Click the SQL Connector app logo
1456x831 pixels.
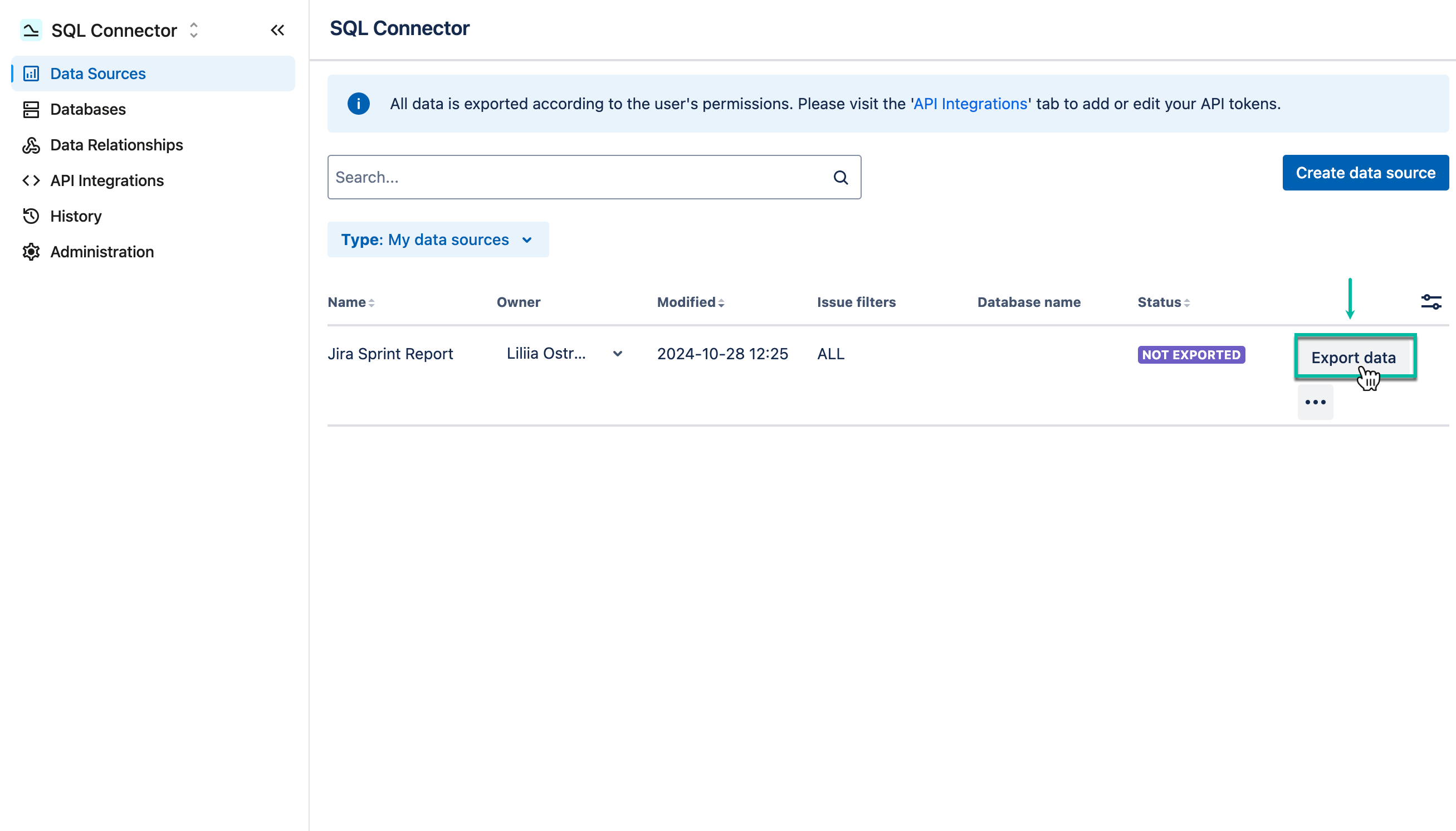click(x=31, y=30)
